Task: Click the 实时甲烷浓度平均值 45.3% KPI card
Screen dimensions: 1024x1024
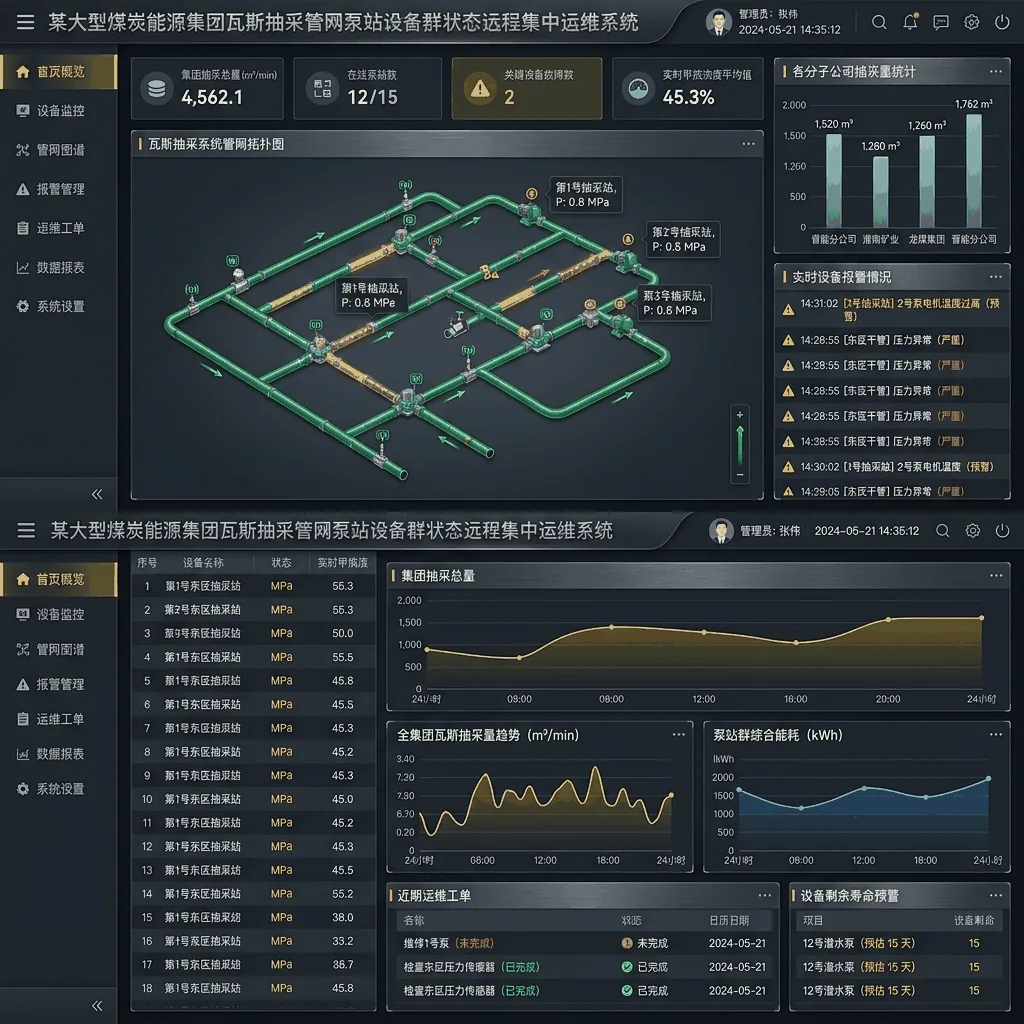Action: click(688, 88)
